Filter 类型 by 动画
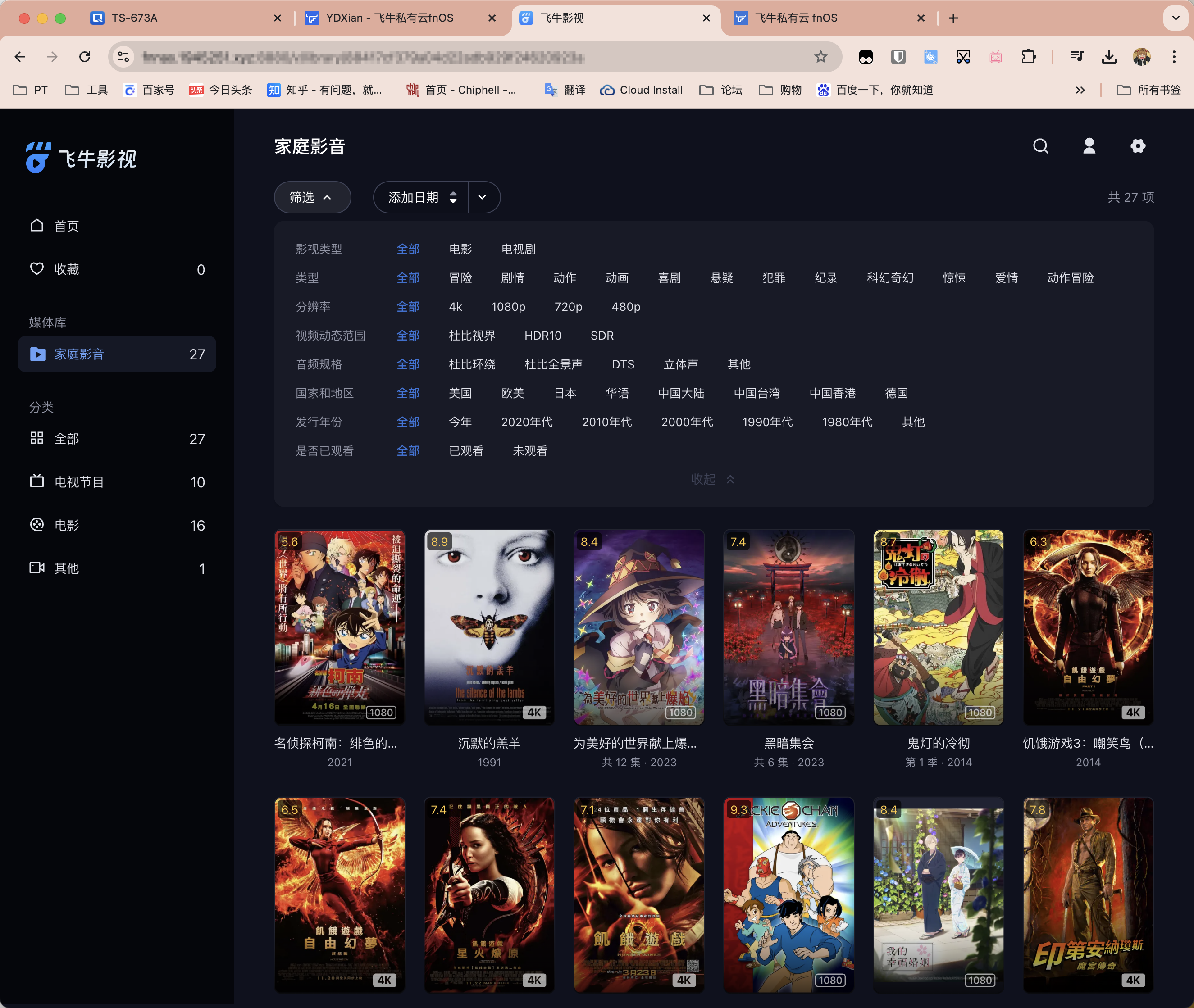Viewport: 1194px width, 1008px height. point(617,278)
